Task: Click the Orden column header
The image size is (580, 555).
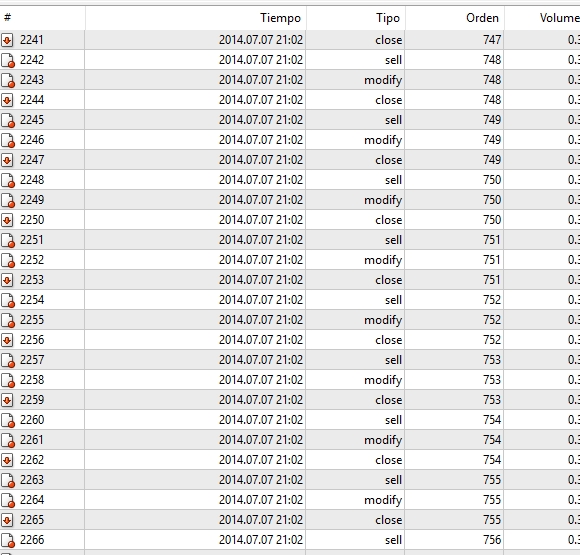Action: [x=482, y=18]
